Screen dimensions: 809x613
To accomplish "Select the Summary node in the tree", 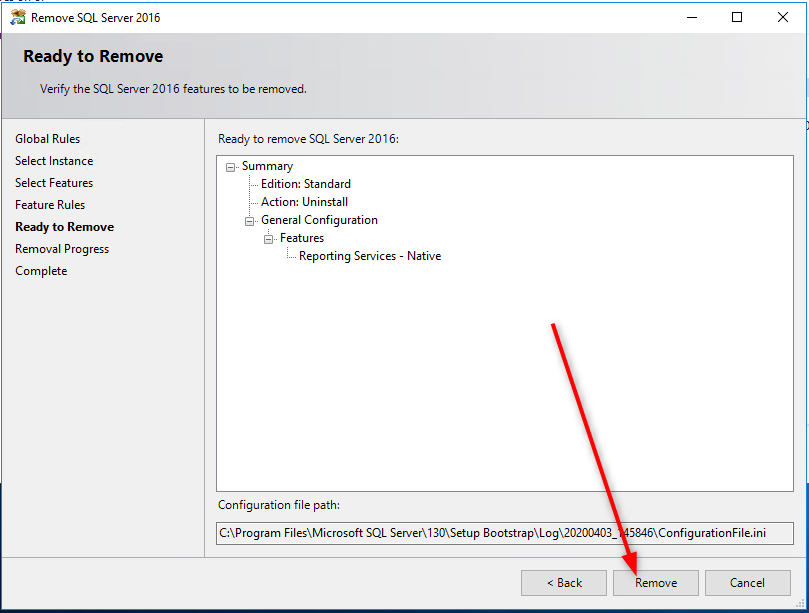I will [x=265, y=165].
